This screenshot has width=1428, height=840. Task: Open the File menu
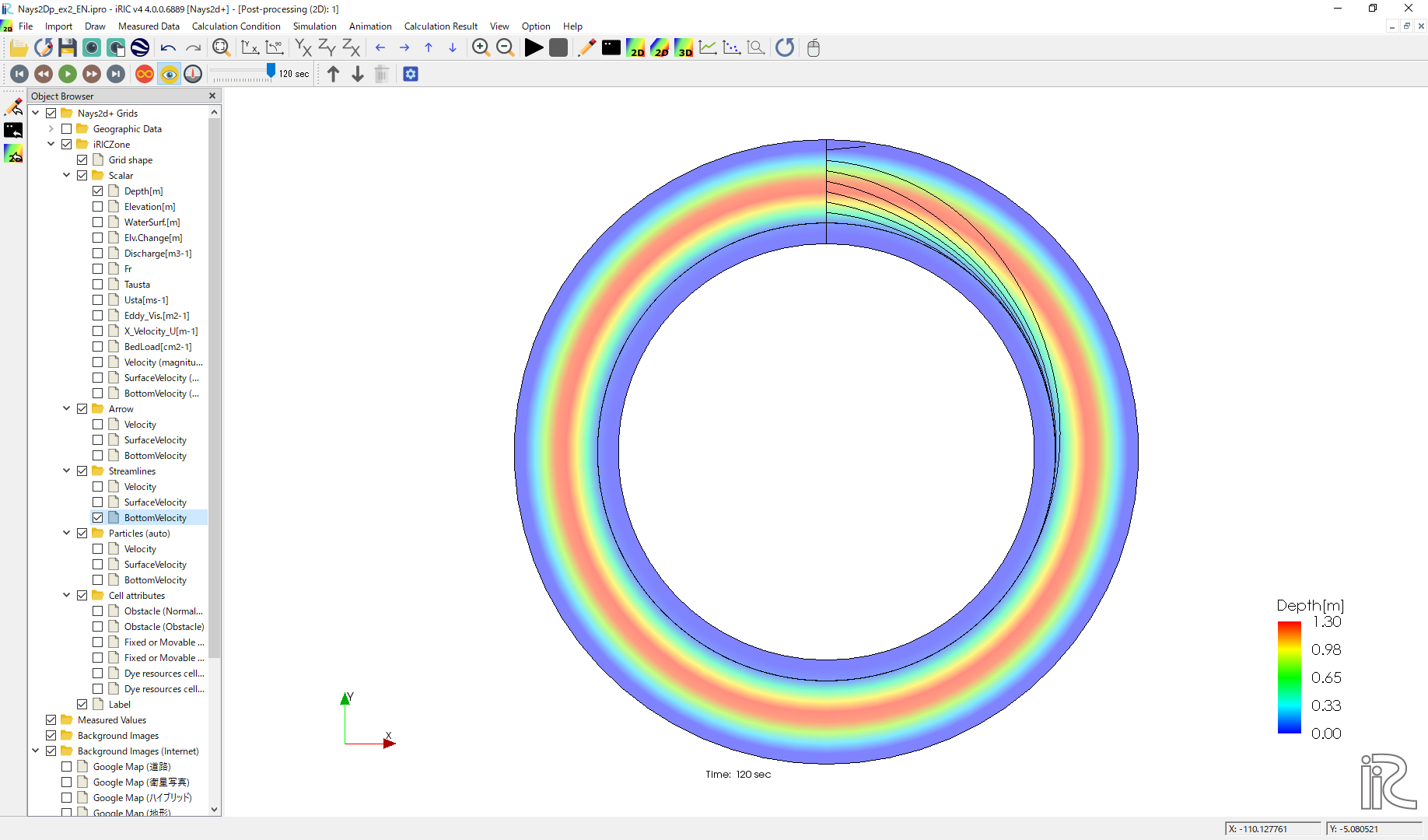[x=26, y=26]
